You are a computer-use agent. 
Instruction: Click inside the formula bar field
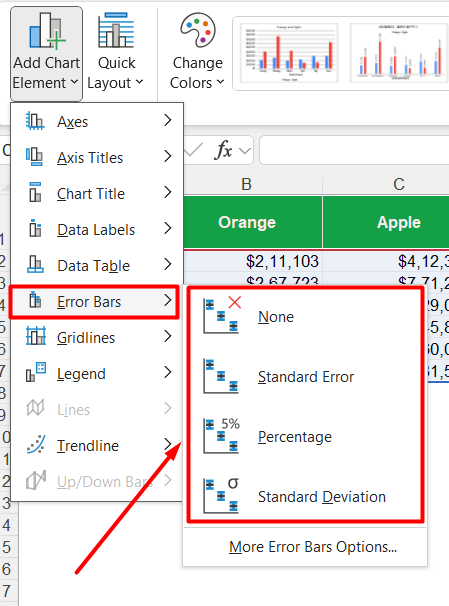[x=355, y=150]
